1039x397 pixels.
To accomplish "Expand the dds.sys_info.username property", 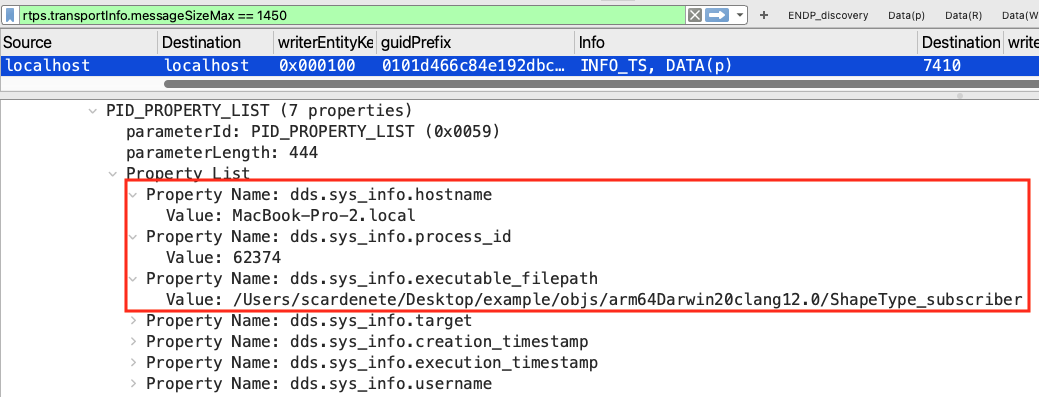I will [134, 384].
